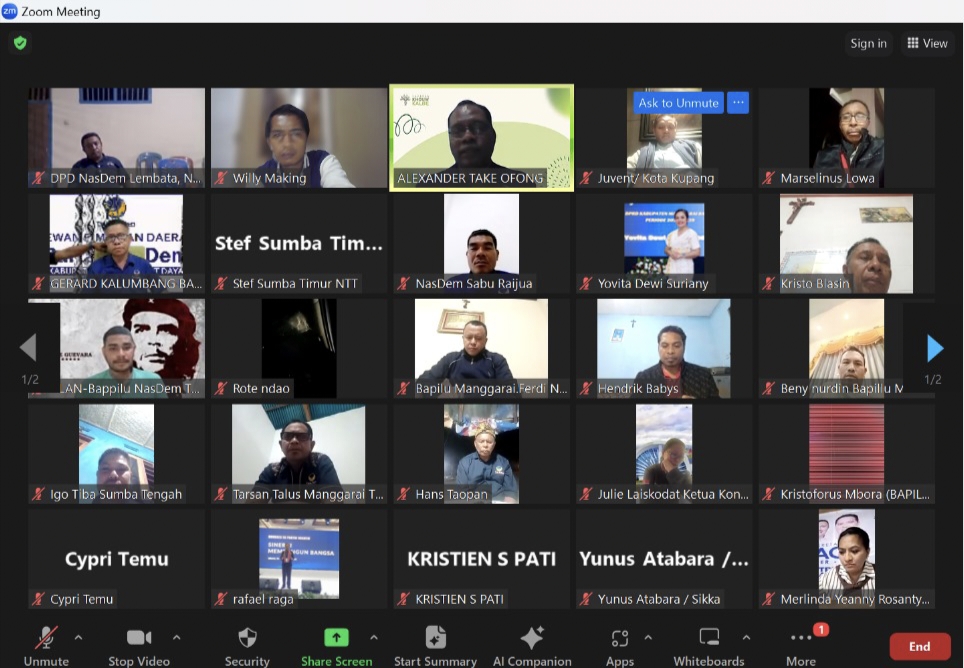The width and height of the screenshot is (964, 668).
Task: Open the Apps icon in toolbar
Action: (x=620, y=638)
